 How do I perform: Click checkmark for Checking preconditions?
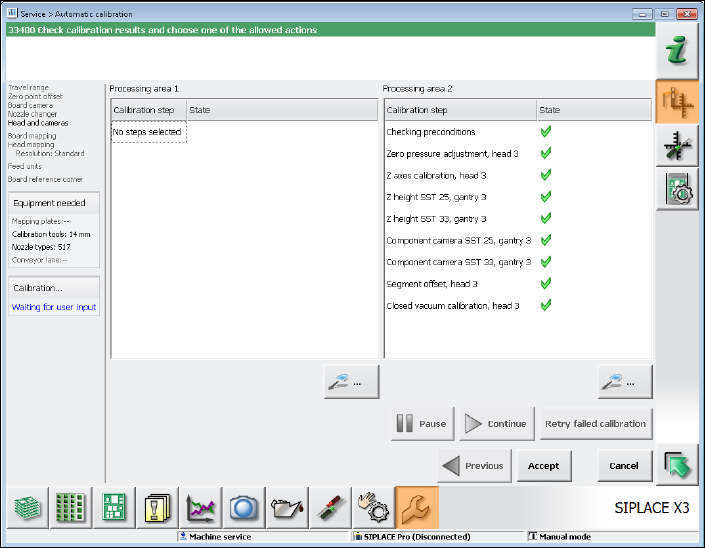click(546, 131)
